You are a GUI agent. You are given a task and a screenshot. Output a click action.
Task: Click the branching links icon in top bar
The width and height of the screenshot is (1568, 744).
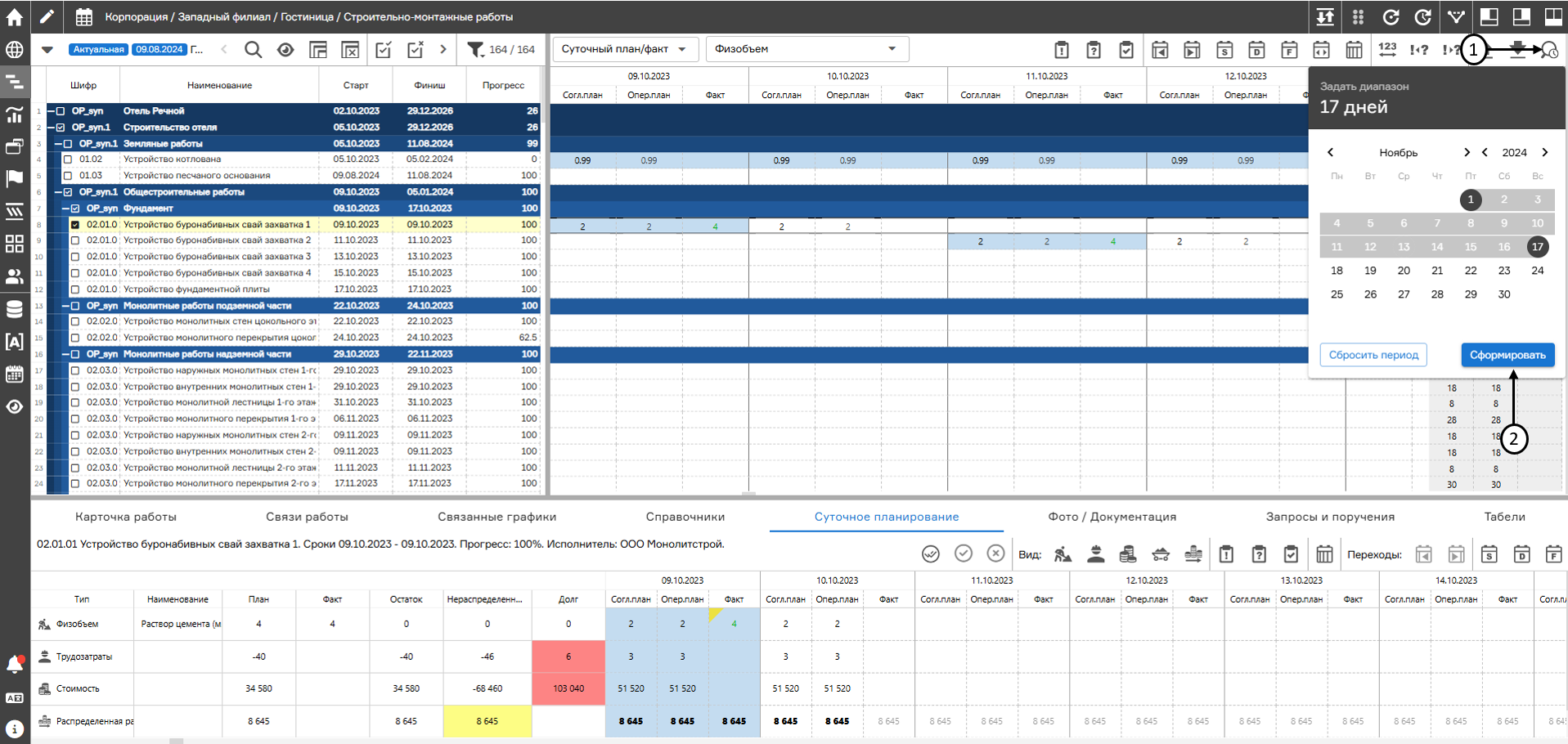pos(1456,16)
